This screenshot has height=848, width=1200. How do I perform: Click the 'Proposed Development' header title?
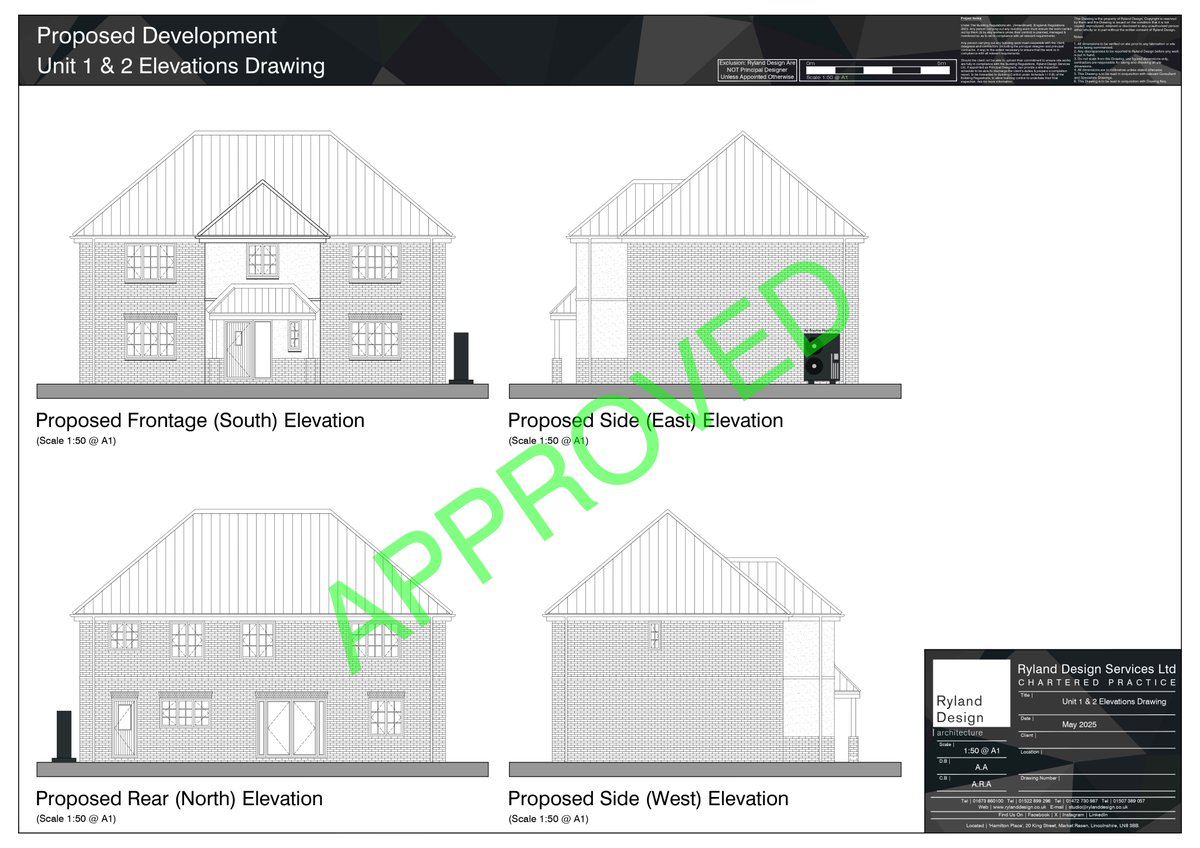coord(157,36)
